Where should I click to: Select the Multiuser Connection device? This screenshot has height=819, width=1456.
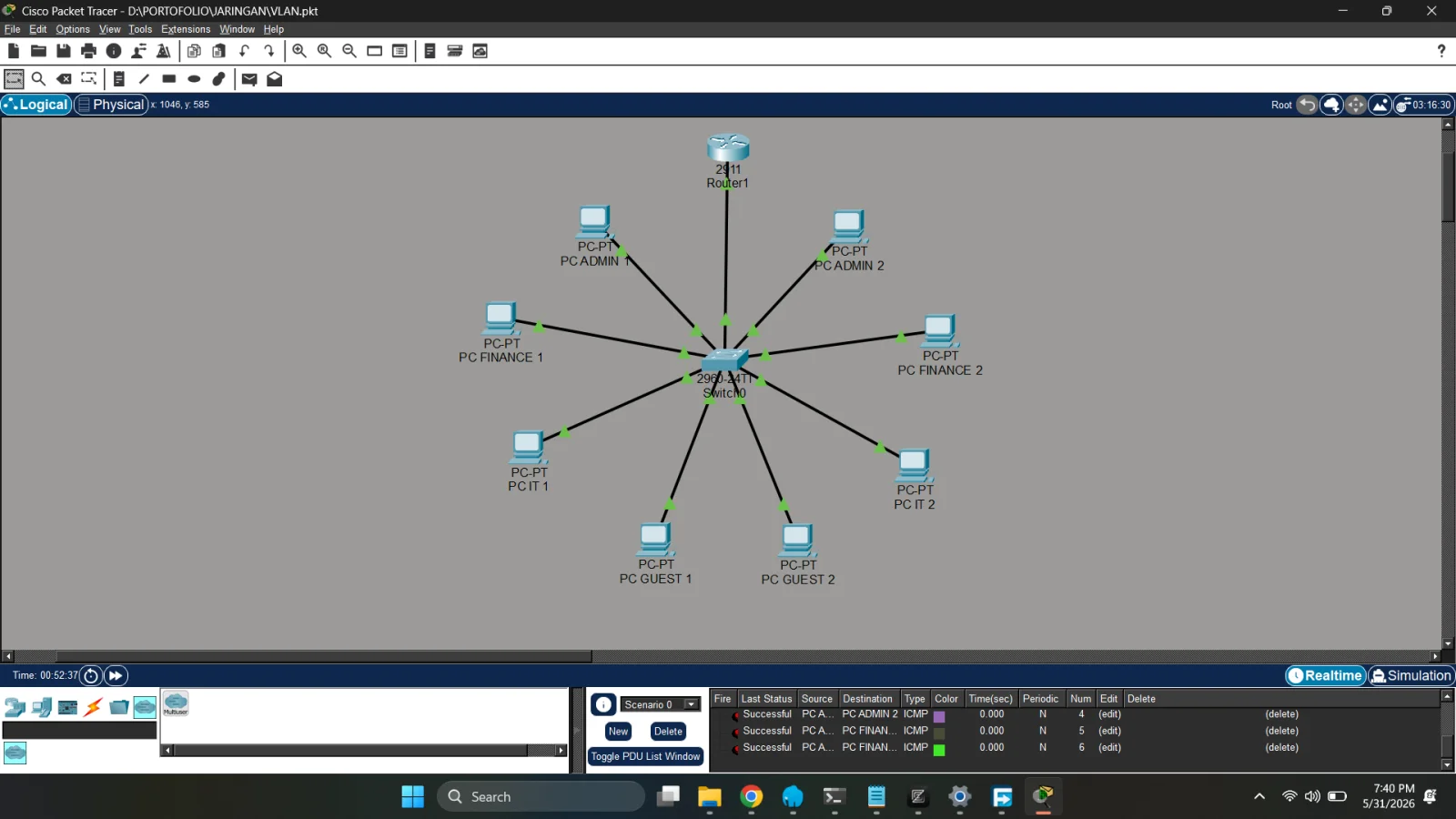[x=176, y=703]
